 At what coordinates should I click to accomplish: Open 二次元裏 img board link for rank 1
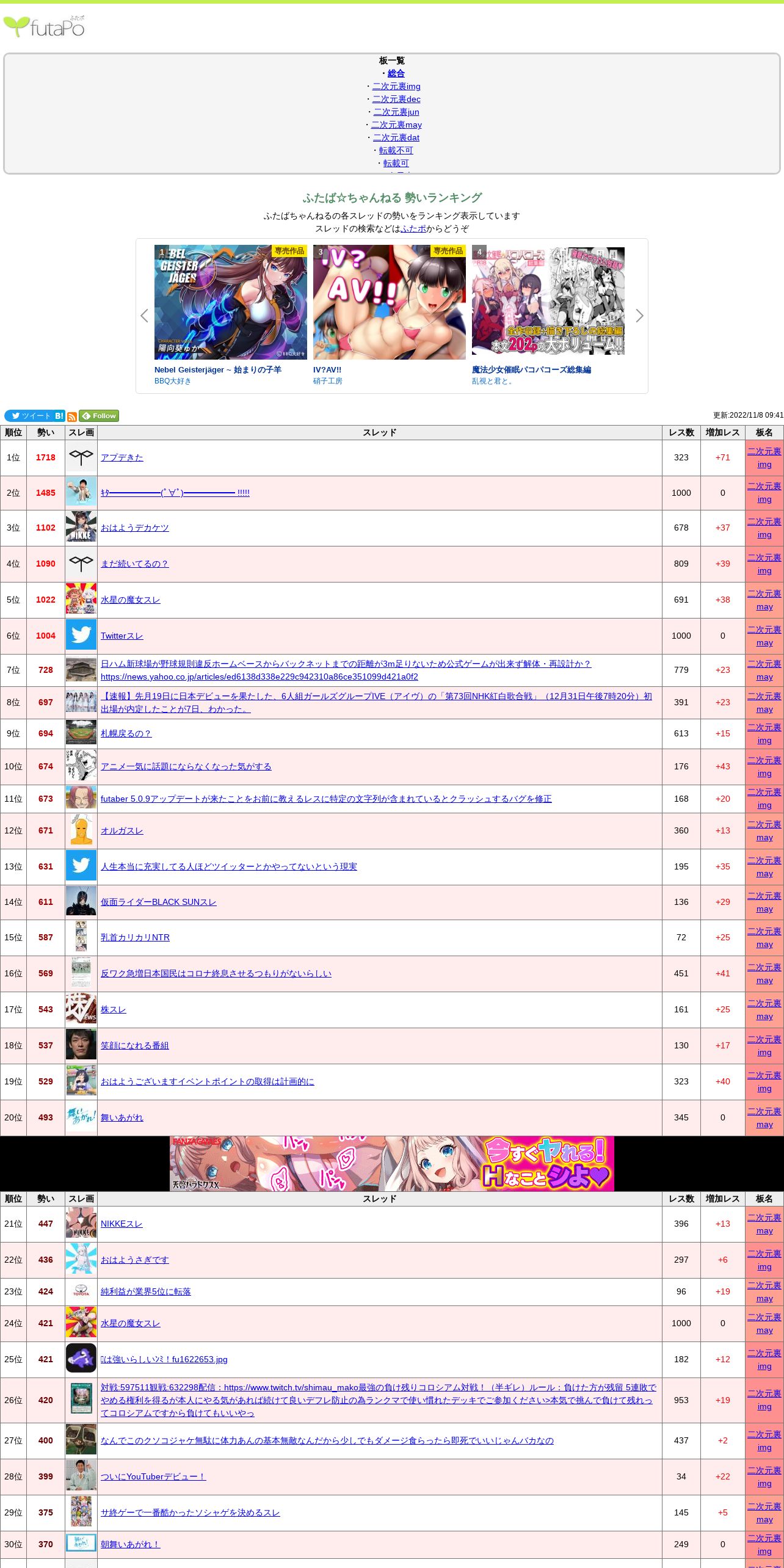[x=764, y=457]
